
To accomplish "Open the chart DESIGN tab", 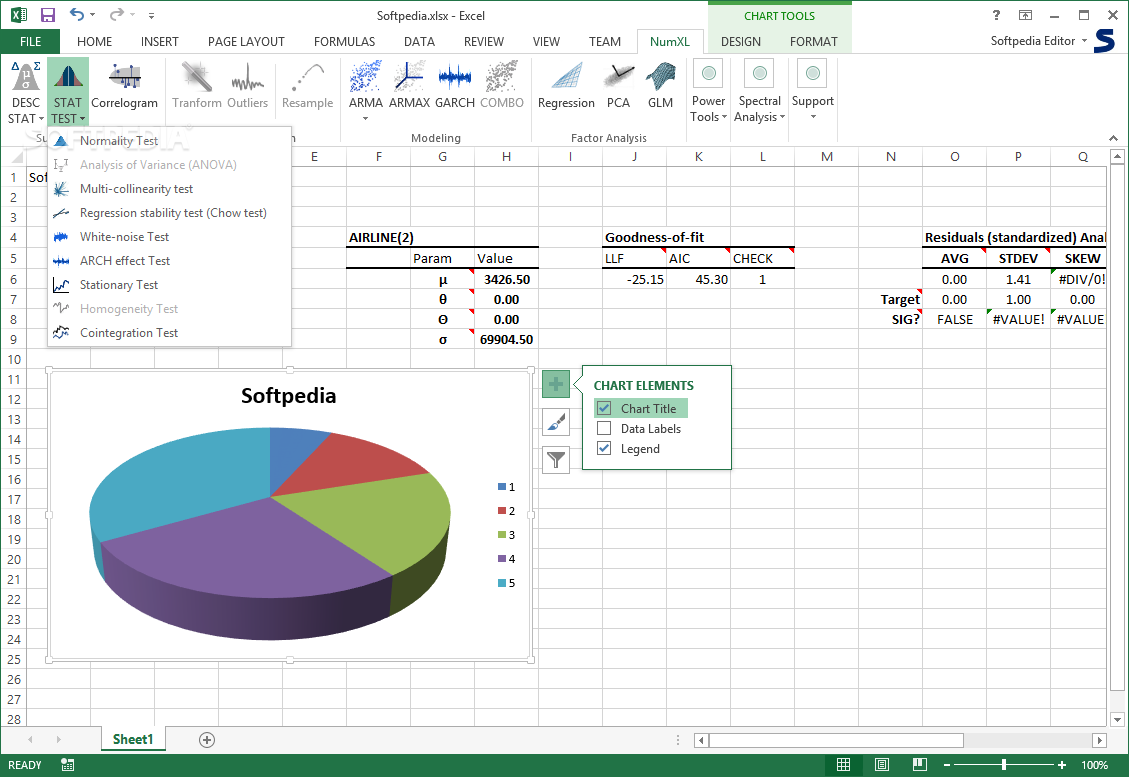I will [x=741, y=42].
